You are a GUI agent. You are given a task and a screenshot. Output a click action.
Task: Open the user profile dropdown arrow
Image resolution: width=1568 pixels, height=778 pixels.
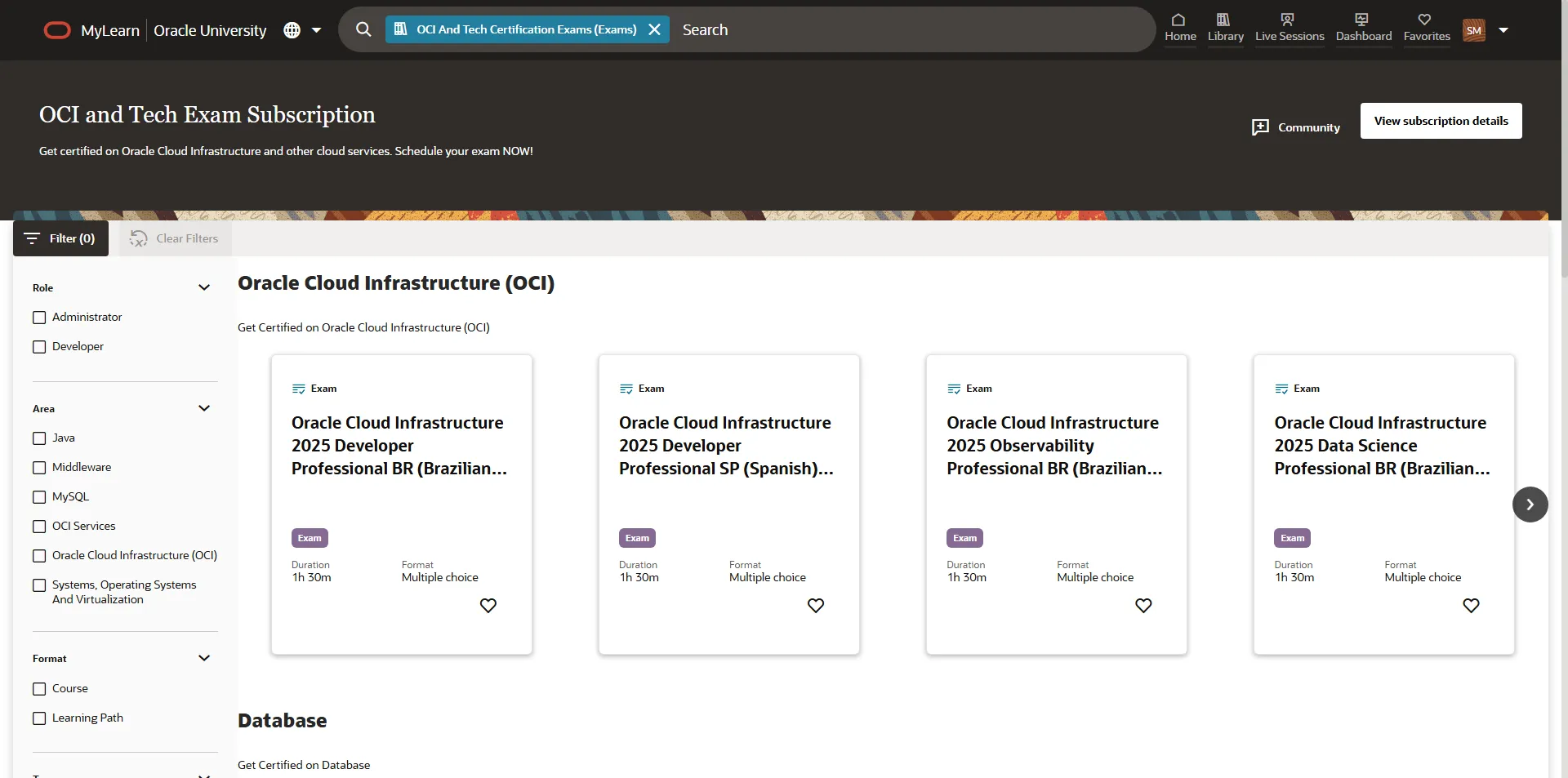click(x=1503, y=30)
